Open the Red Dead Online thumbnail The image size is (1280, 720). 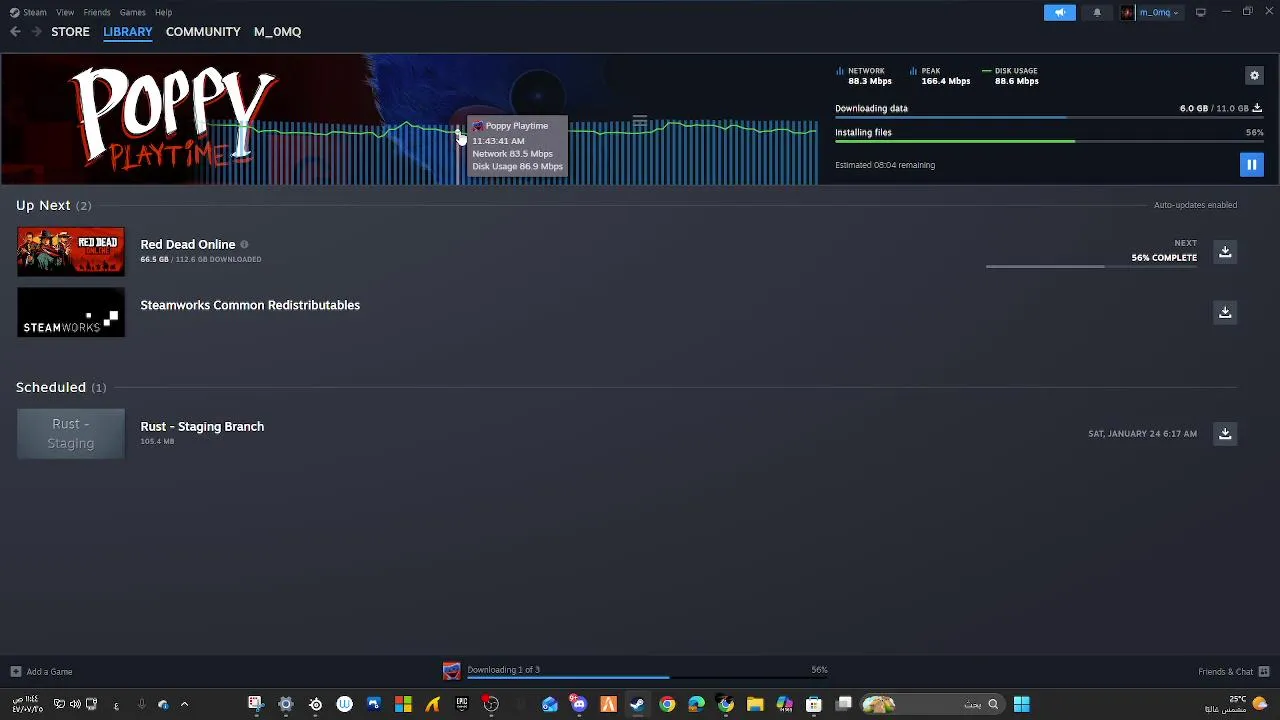pos(71,252)
